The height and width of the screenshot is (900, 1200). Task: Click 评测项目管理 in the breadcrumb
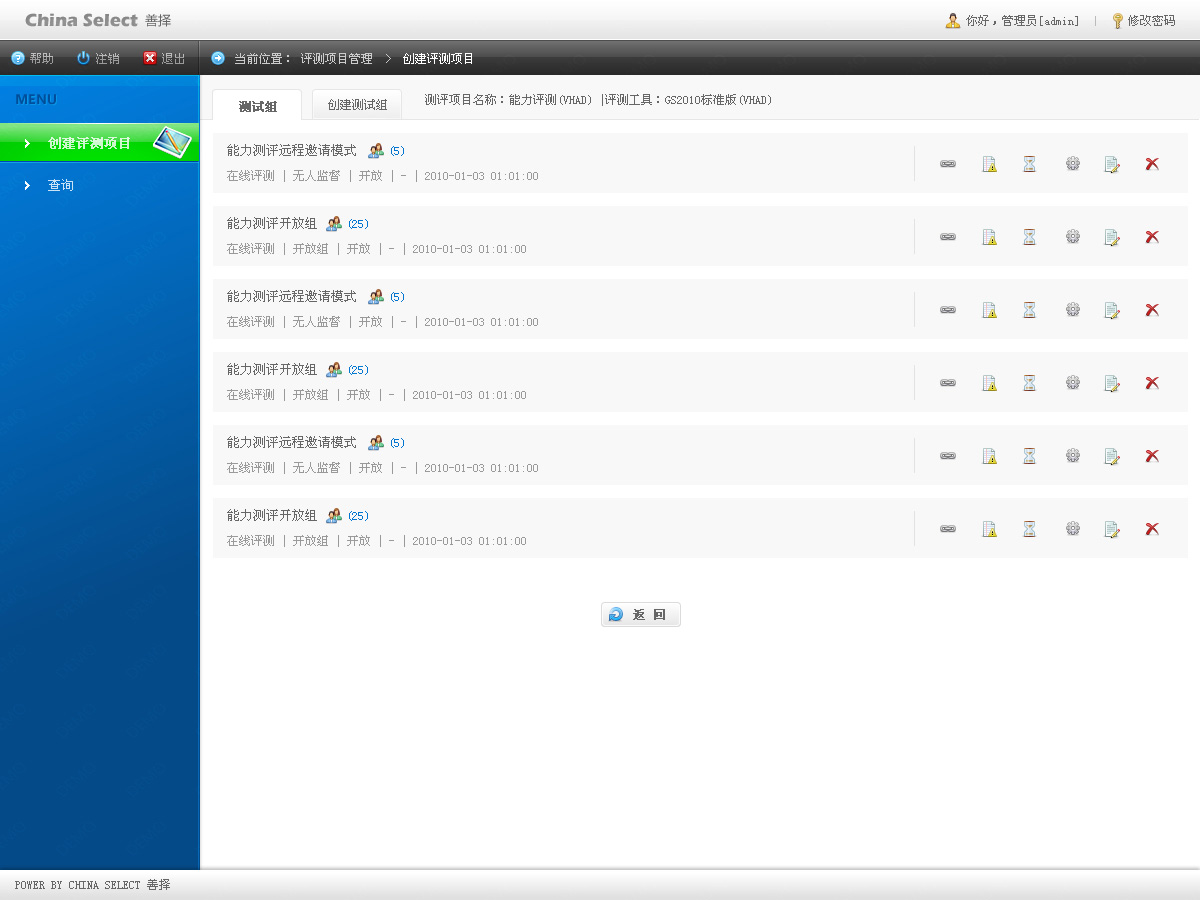coord(336,59)
